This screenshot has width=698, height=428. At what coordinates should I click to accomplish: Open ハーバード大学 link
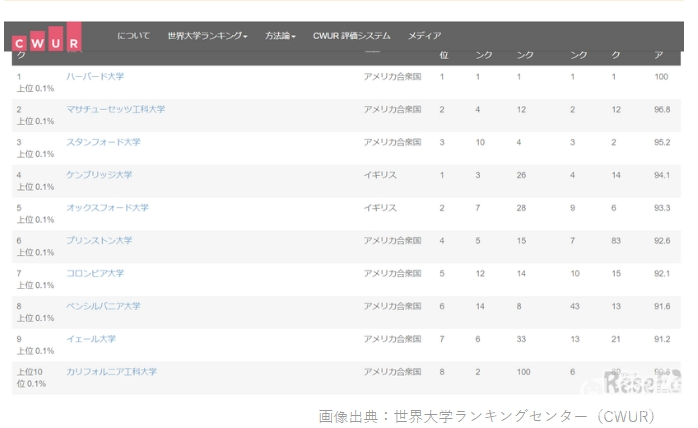(x=95, y=76)
